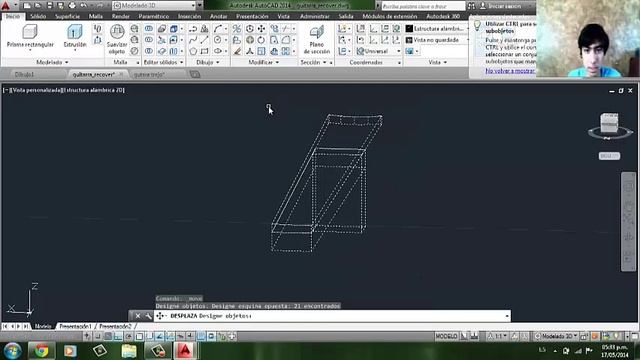The height and width of the screenshot is (360, 640).
Task: Click the Save icon in quick access
Action: click(x=49, y=6)
